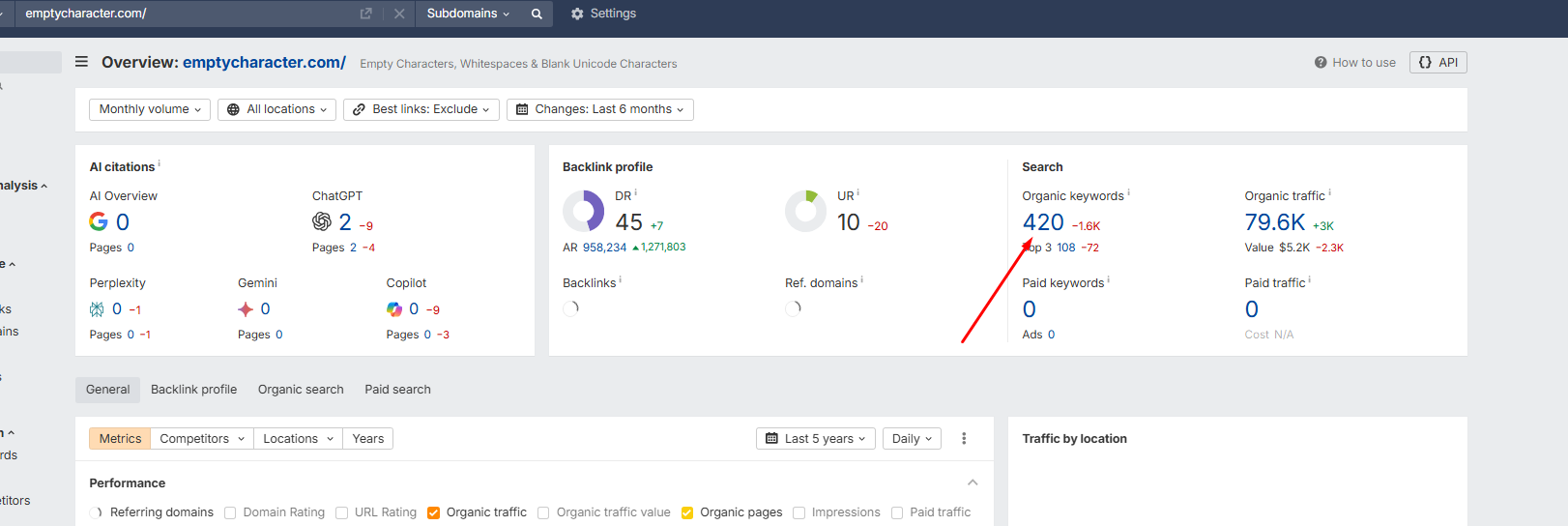Switch to the Paid search tab
The width and height of the screenshot is (1568, 526).
coord(397,390)
